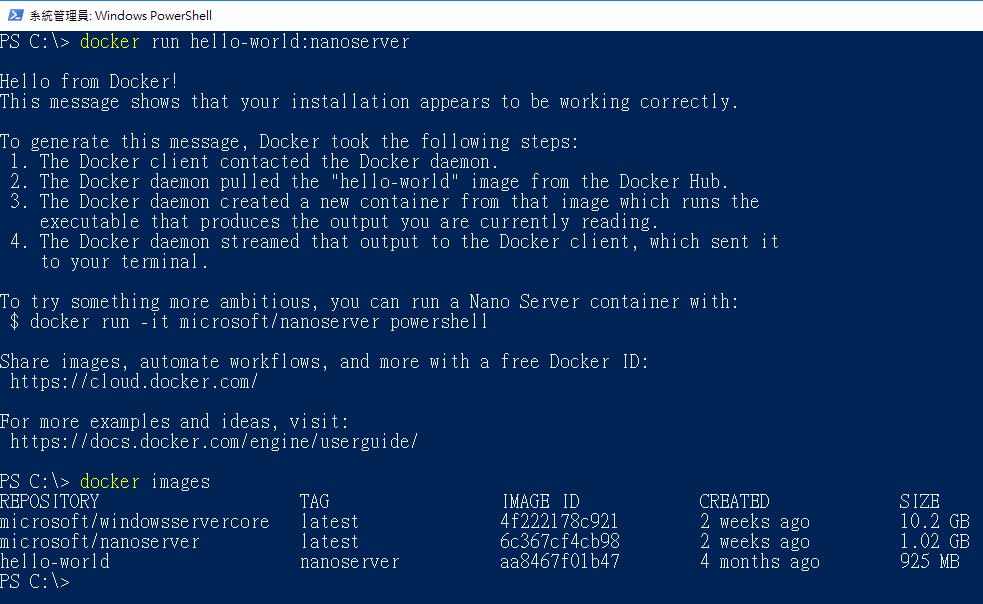Click the window title Windows PowerShell

click(x=120, y=16)
